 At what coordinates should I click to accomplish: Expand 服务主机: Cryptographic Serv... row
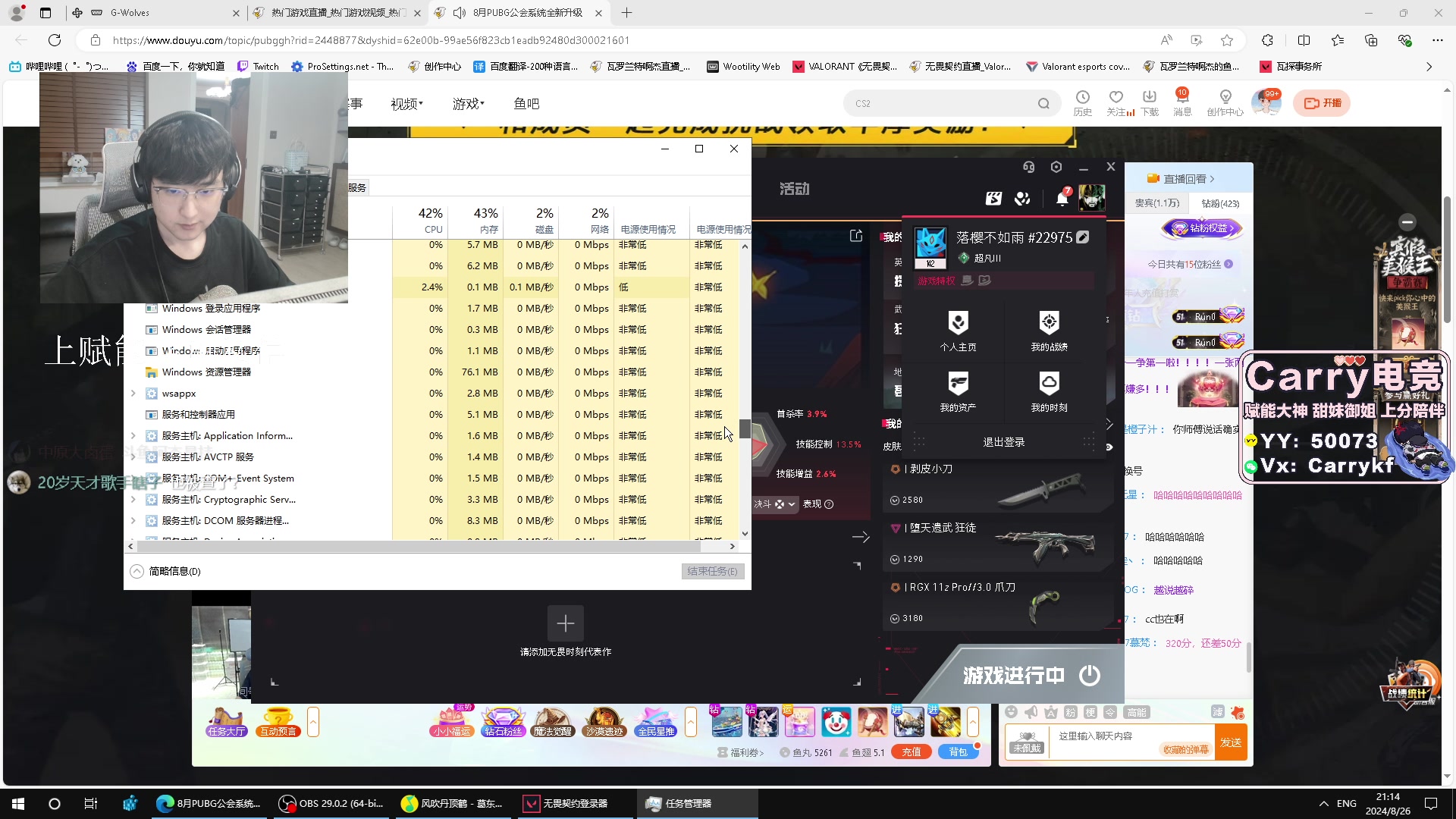click(133, 499)
